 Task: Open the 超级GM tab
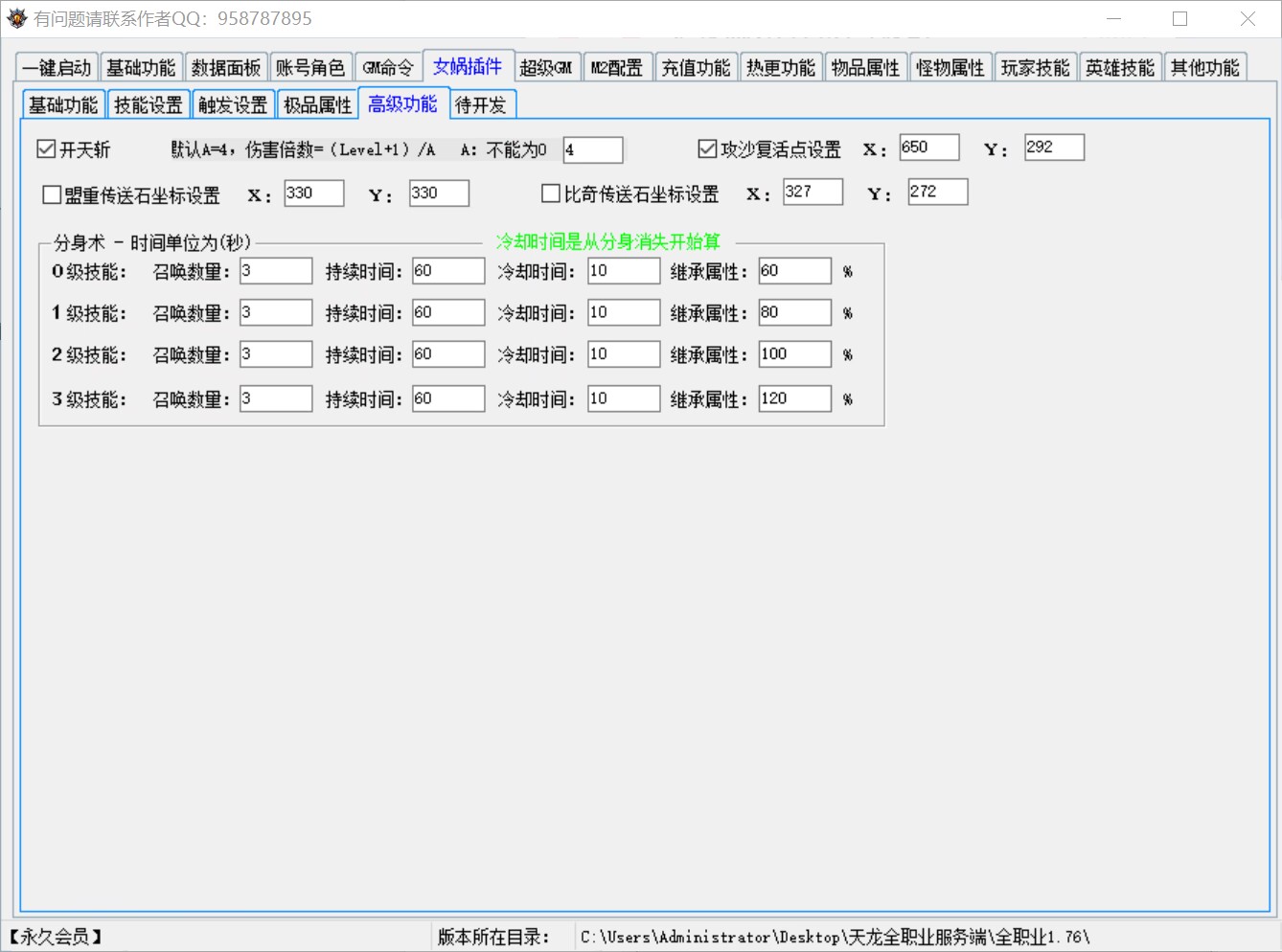pyautogui.click(x=547, y=67)
